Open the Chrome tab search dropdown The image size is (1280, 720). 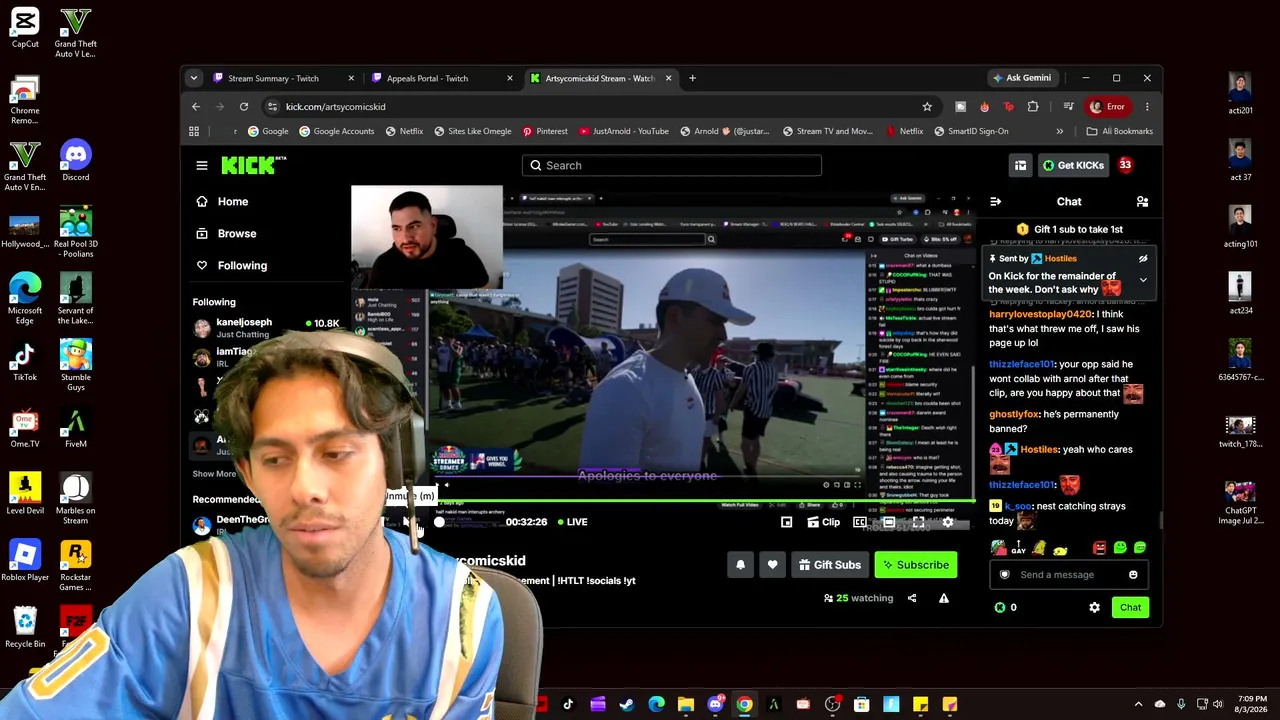pos(193,78)
